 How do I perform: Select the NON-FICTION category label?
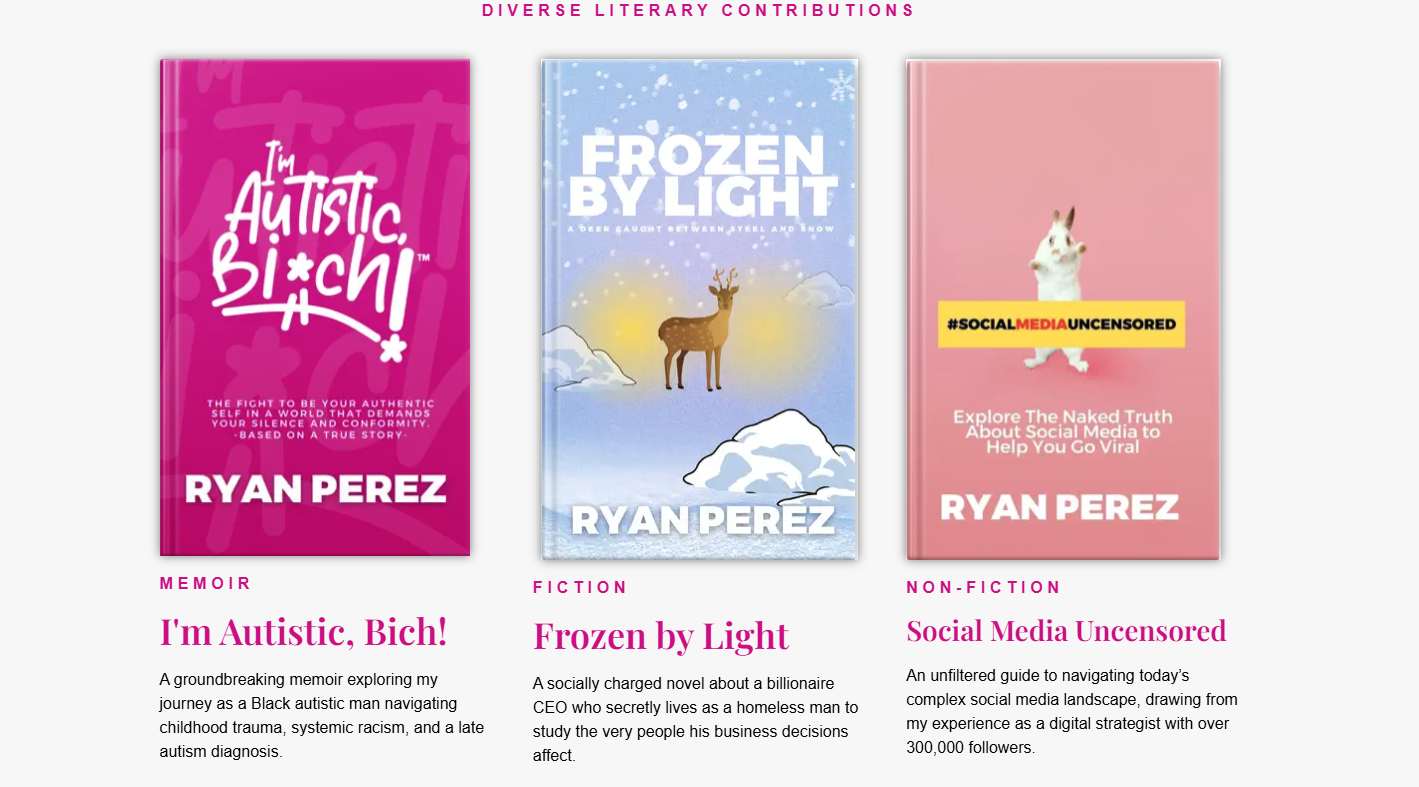tap(984, 587)
